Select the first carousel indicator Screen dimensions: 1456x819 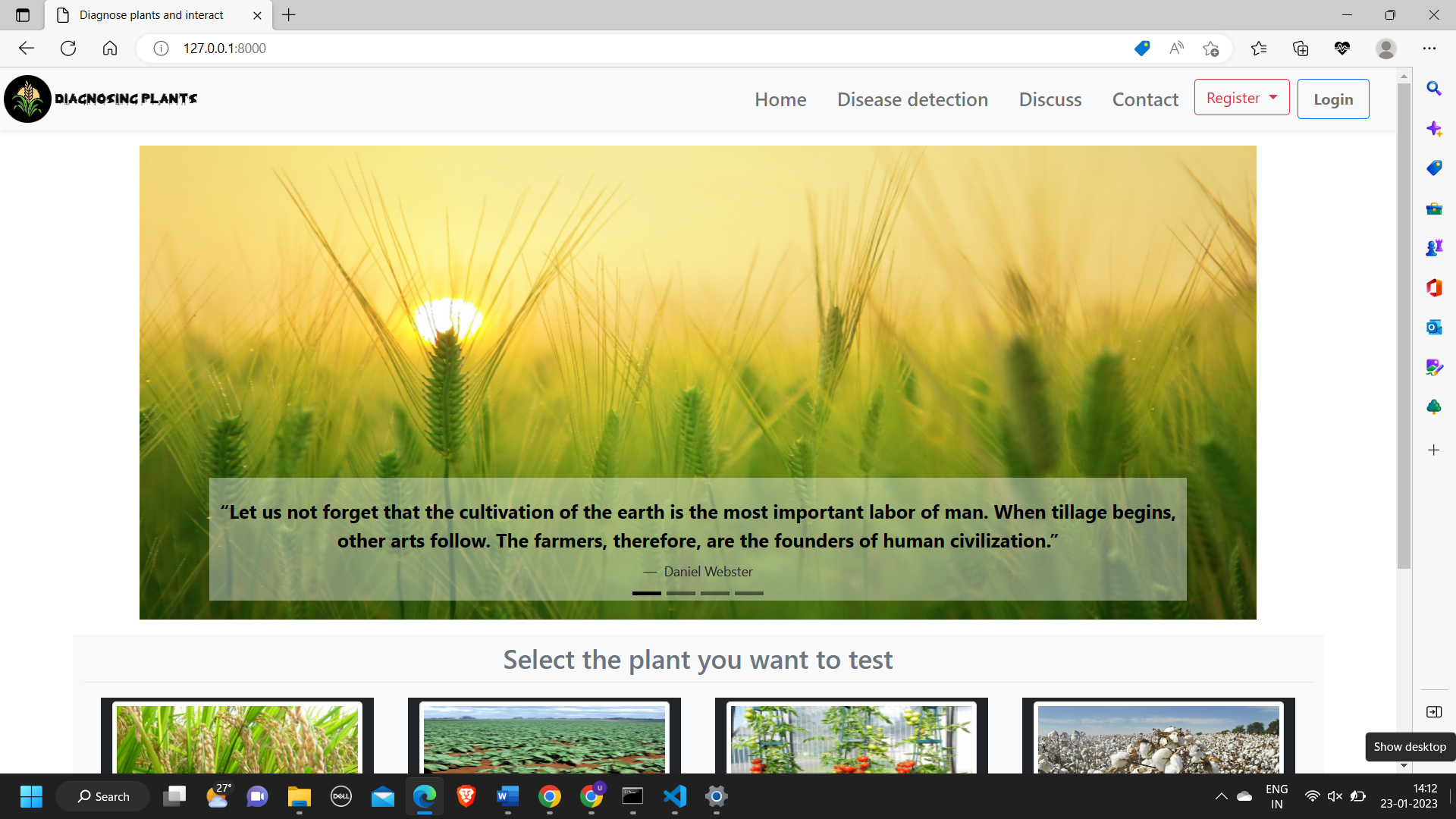pyautogui.click(x=647, y=593)
